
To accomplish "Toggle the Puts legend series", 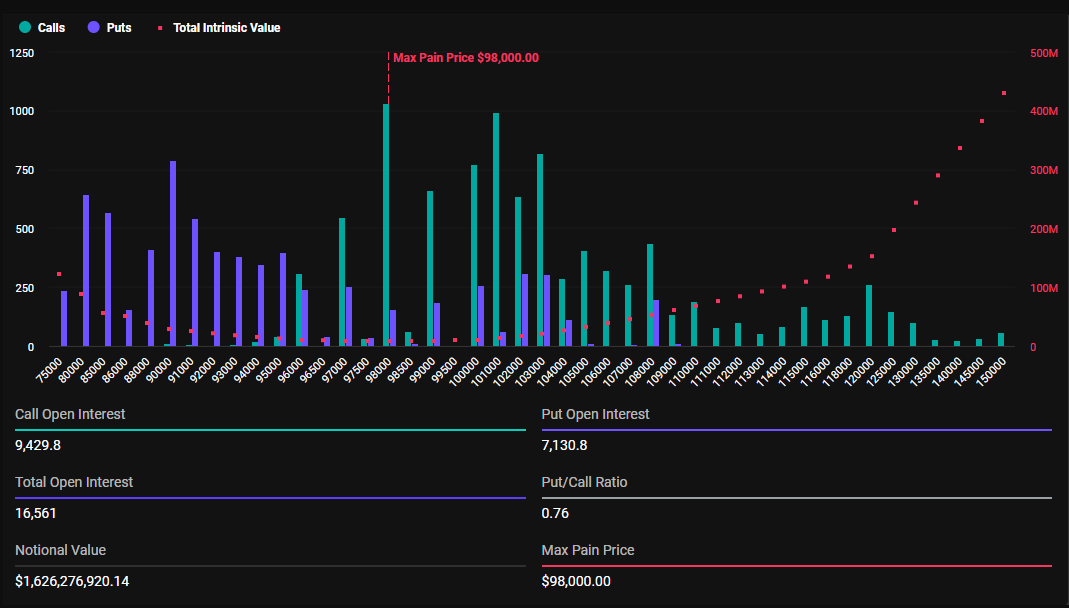I will point(110,28).
